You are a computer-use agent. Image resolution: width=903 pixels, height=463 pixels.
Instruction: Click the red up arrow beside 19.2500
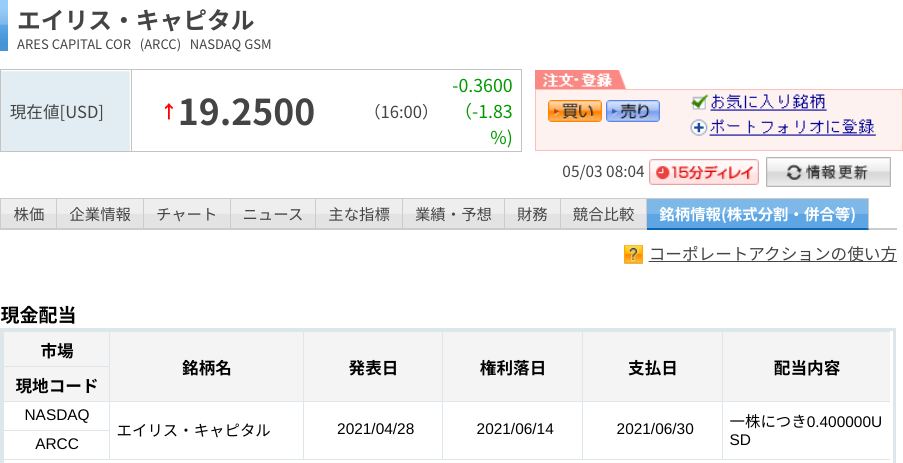(x=169, y=111)
